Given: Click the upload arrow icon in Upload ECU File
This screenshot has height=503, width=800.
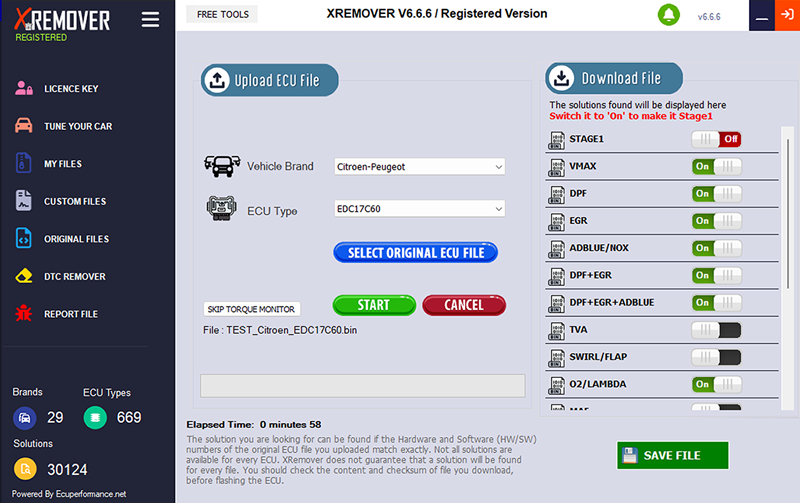Looking at the screenshot, I should (x=217, y=80).
